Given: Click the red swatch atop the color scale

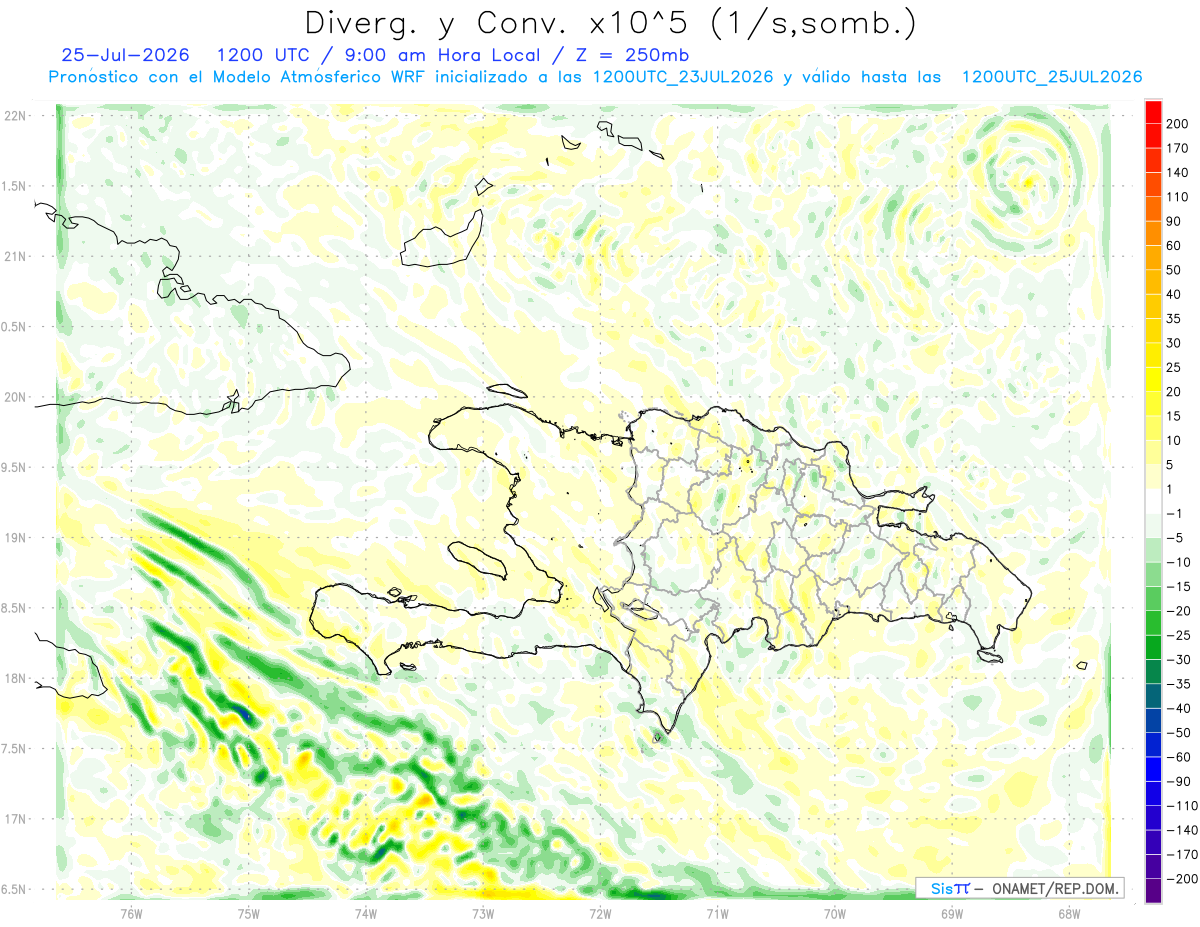Looking at the screenshot, I should click(x=1153, y=111).
